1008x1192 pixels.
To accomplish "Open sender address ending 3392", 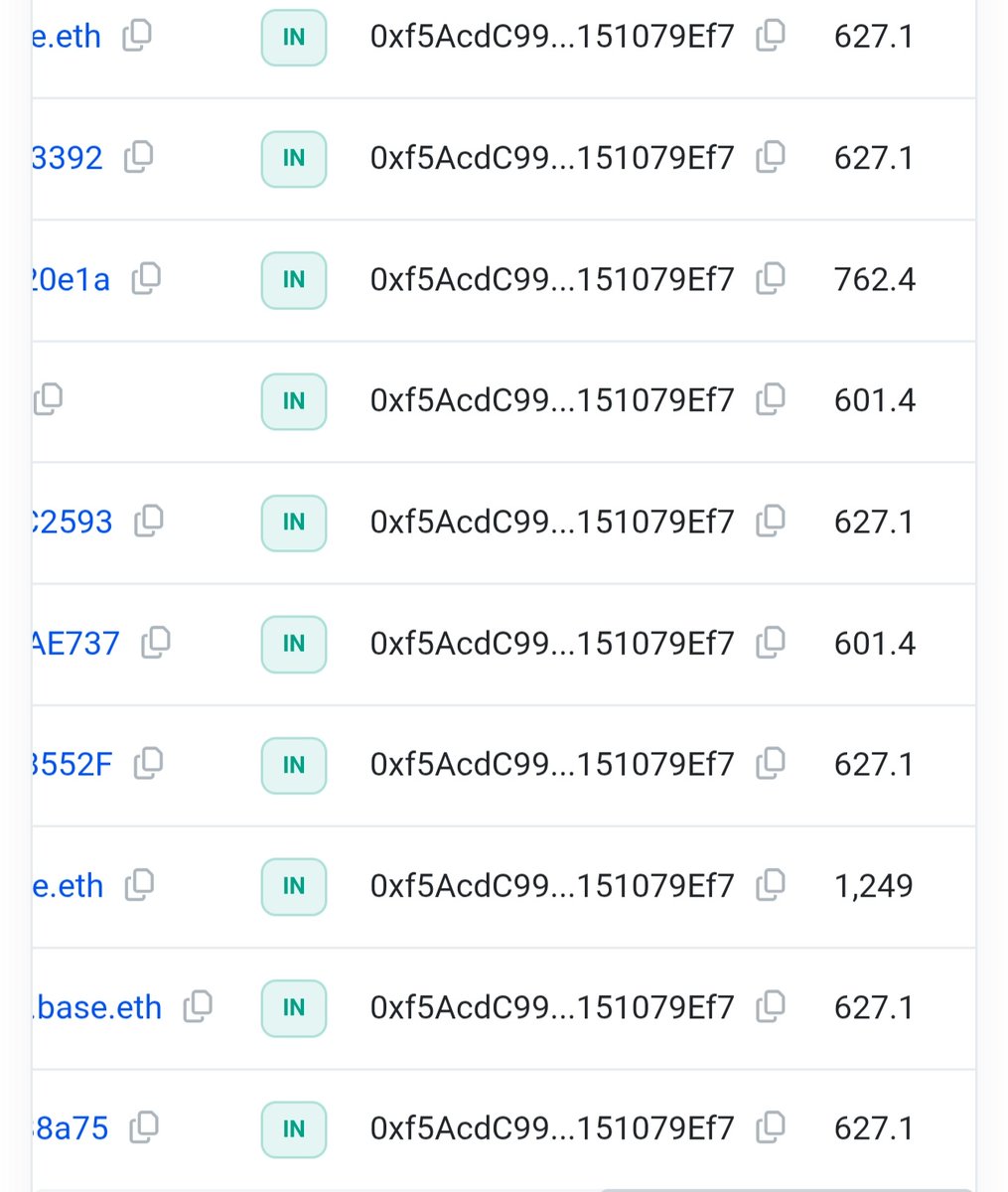I will pos(68,158).
